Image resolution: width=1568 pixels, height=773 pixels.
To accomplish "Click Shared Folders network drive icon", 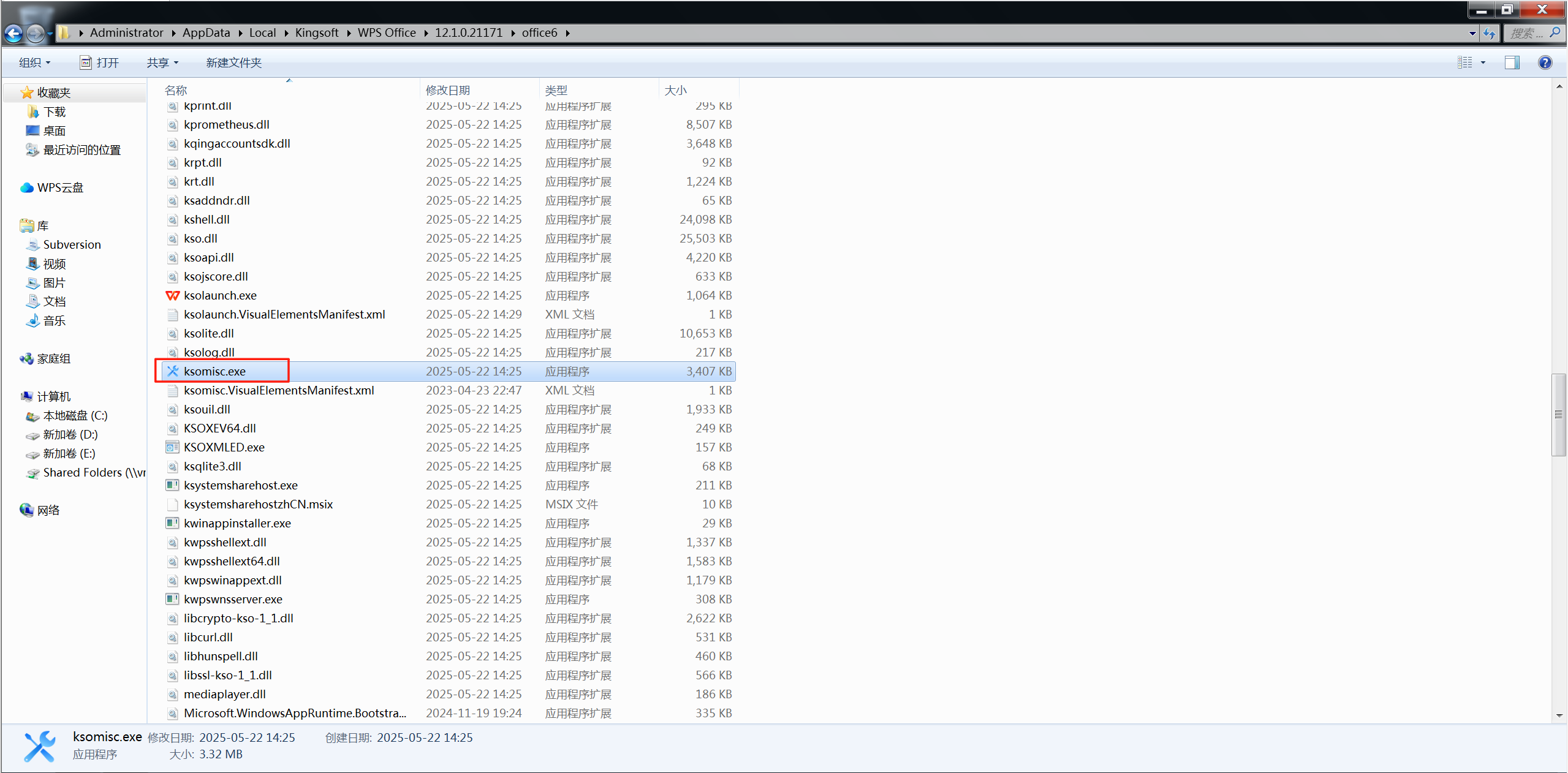I will [32, 473].
